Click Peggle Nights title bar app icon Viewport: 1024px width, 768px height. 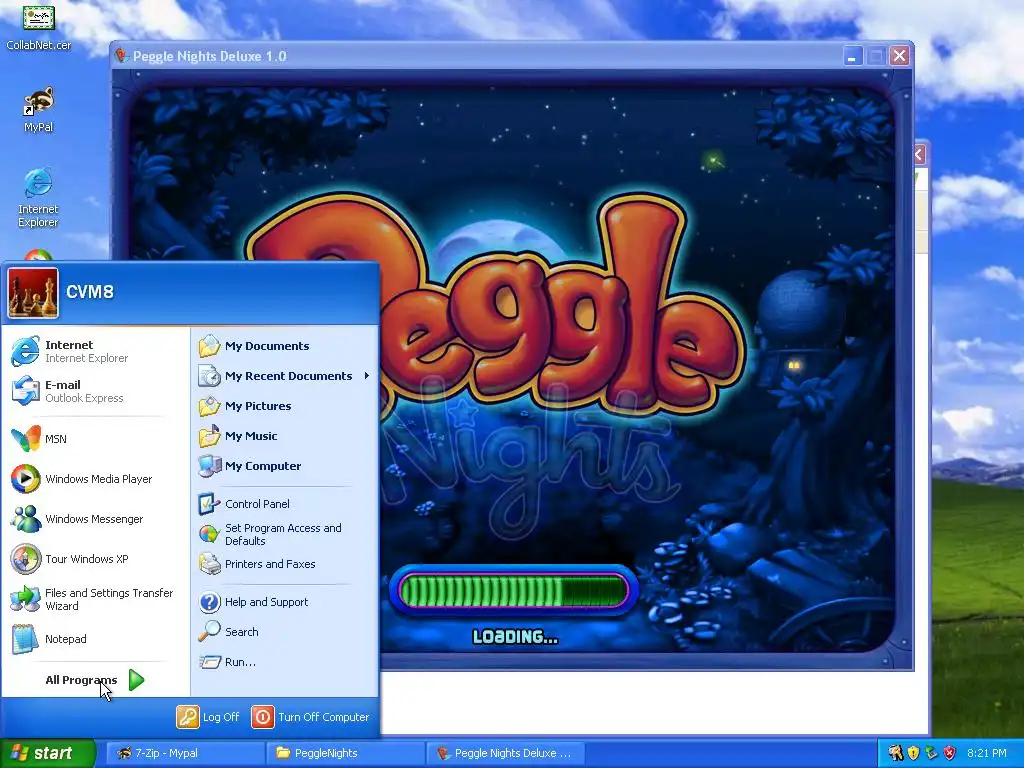[121, 56]
